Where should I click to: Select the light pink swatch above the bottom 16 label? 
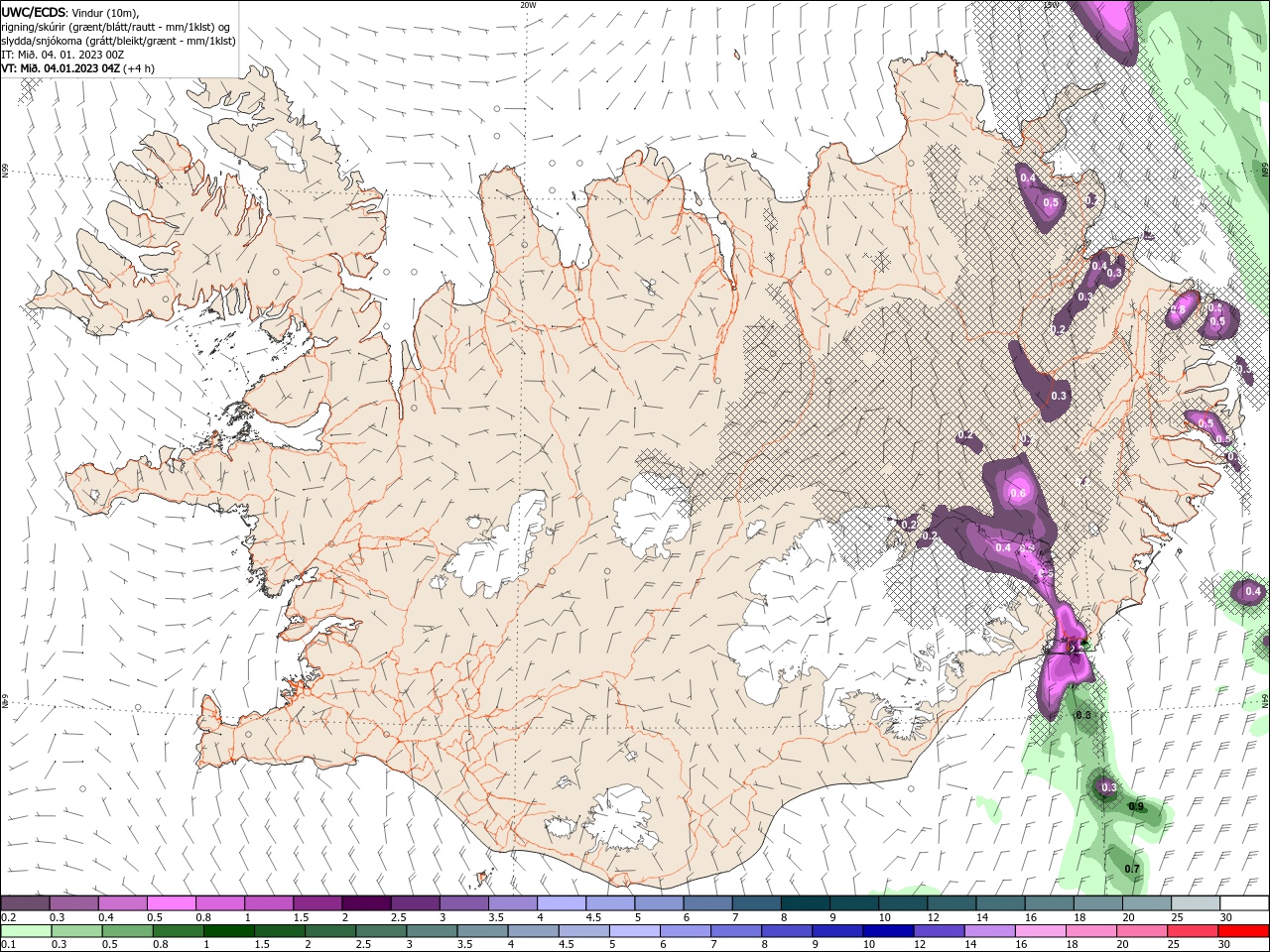point(1041,931)
